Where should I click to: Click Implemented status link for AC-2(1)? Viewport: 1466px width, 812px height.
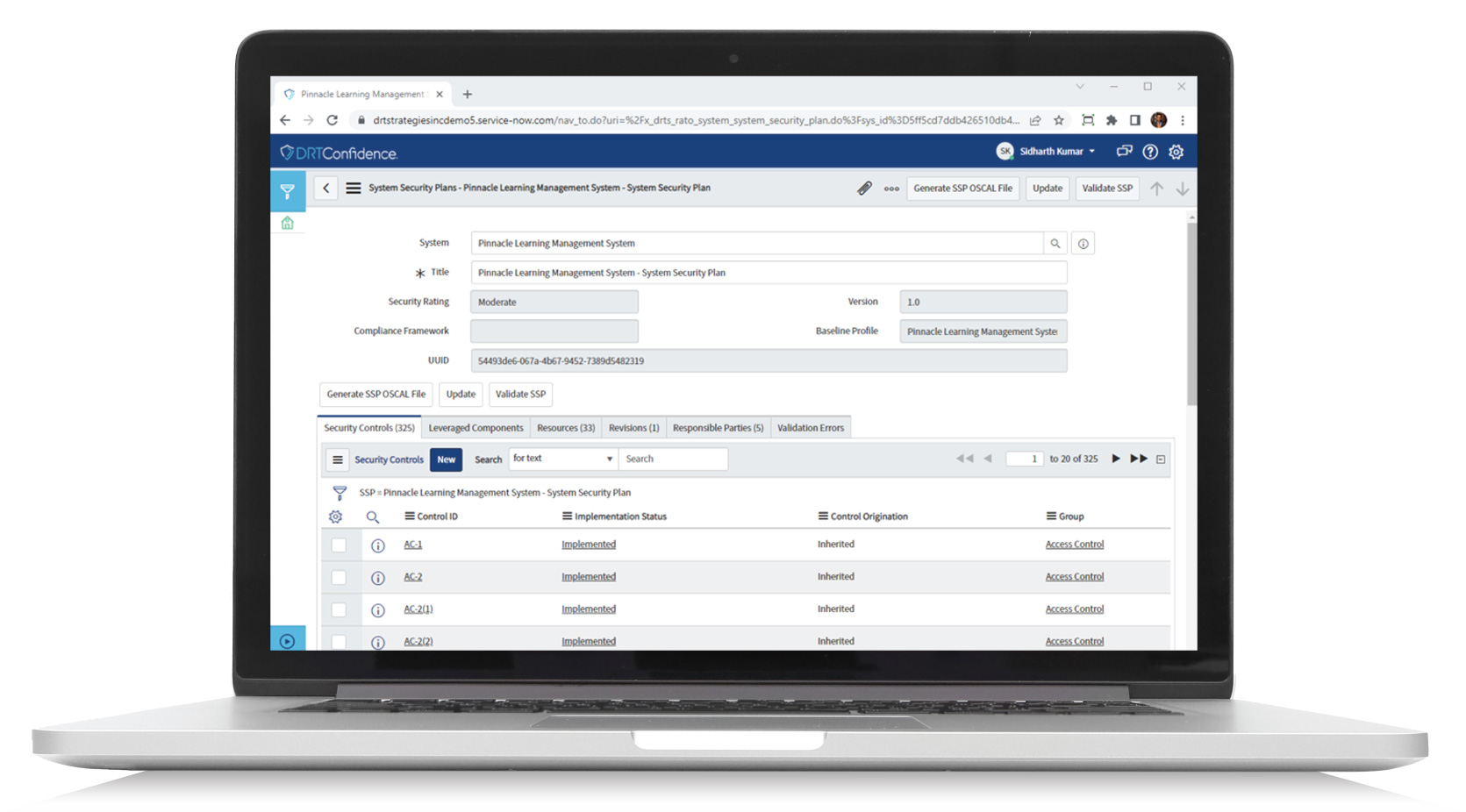click(x=589, y=609)
